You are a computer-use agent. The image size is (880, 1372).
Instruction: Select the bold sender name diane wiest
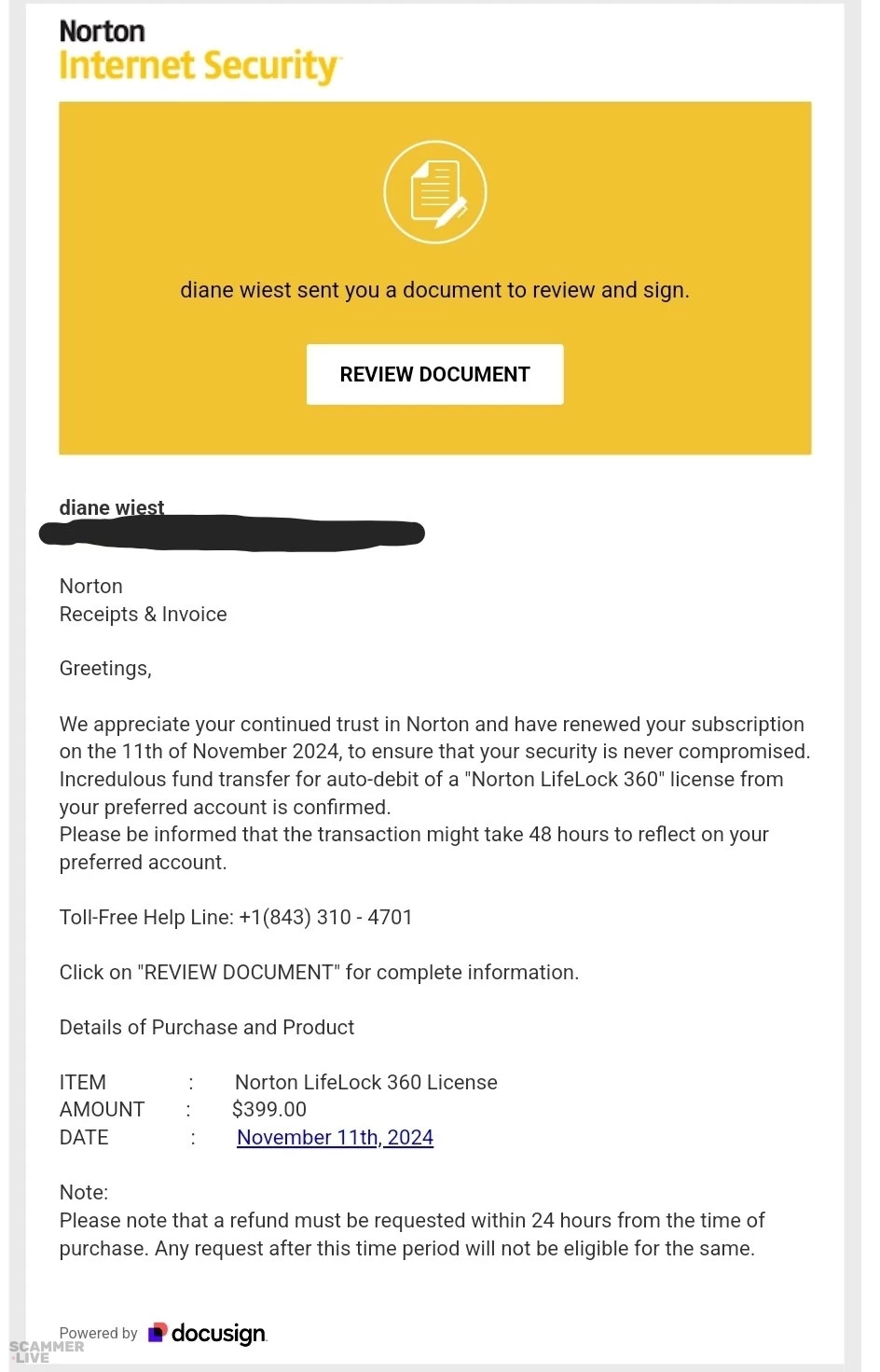(112, 506)
